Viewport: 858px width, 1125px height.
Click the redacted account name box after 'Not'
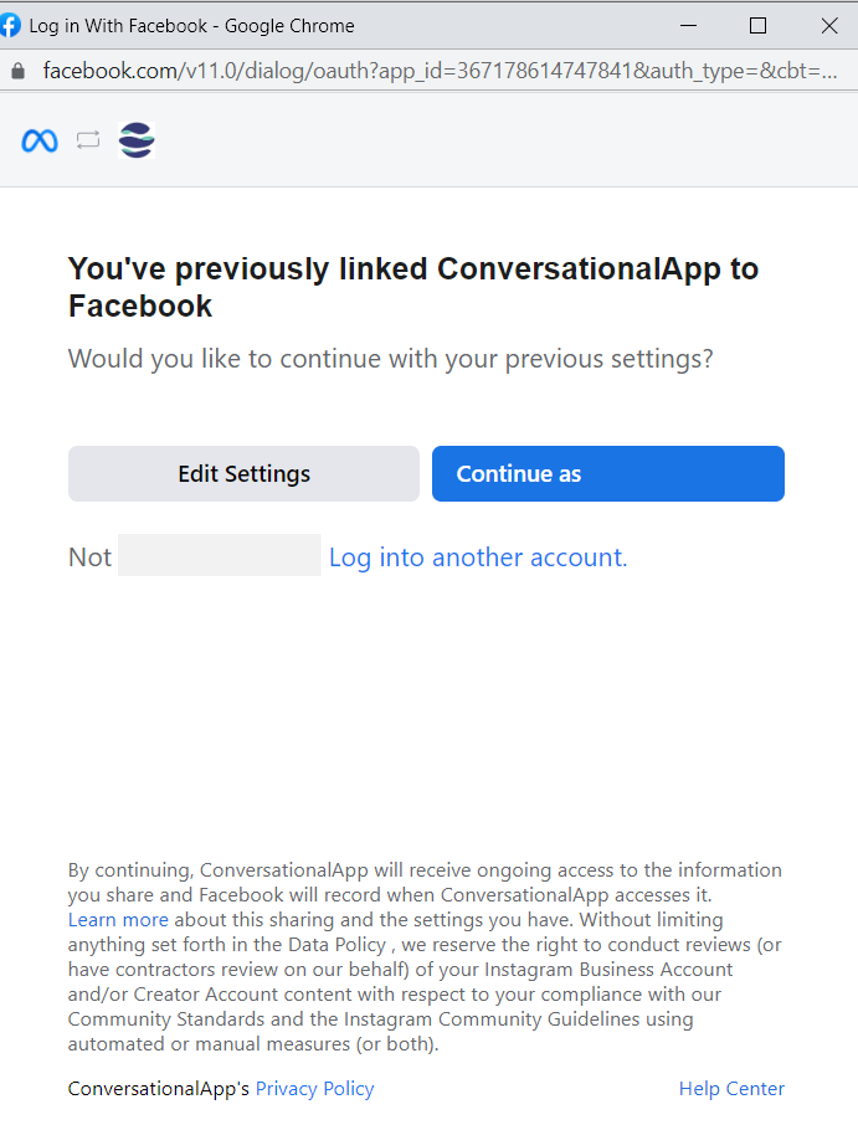[x=219, y=555]
